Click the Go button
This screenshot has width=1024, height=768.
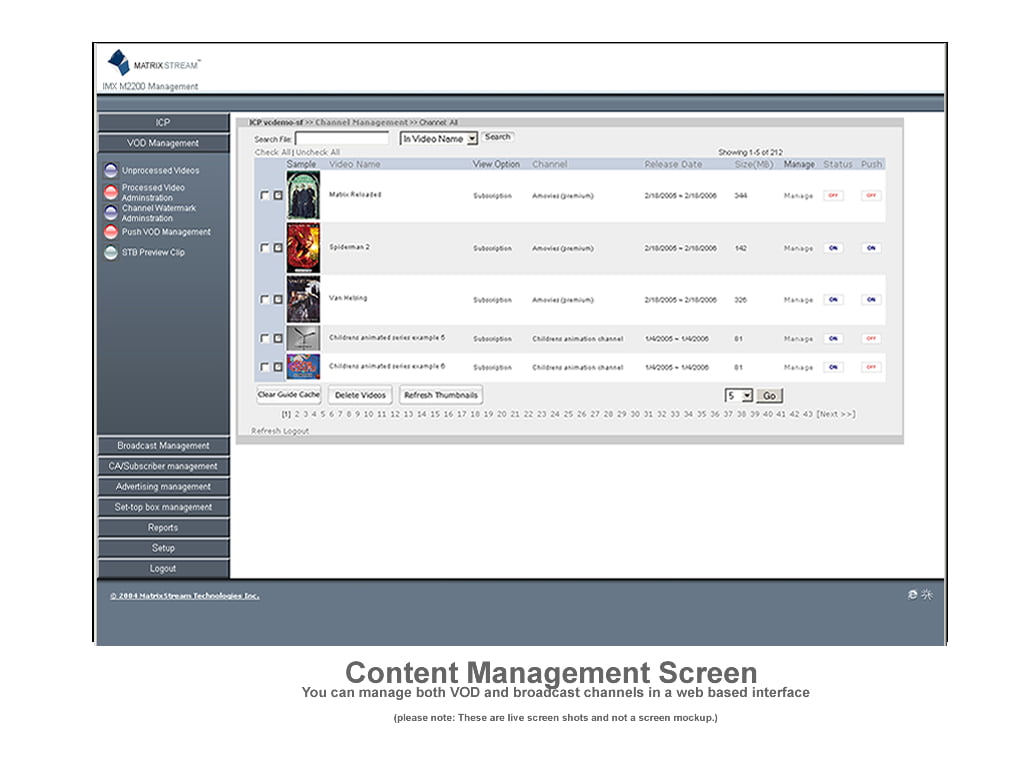[769, 396]
